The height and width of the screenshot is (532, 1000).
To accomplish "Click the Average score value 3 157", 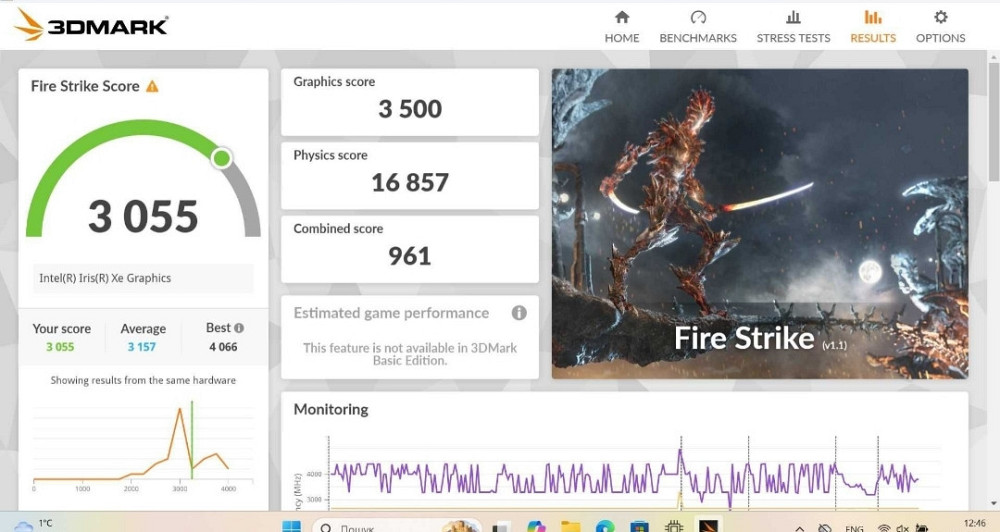I will (143, 347).
